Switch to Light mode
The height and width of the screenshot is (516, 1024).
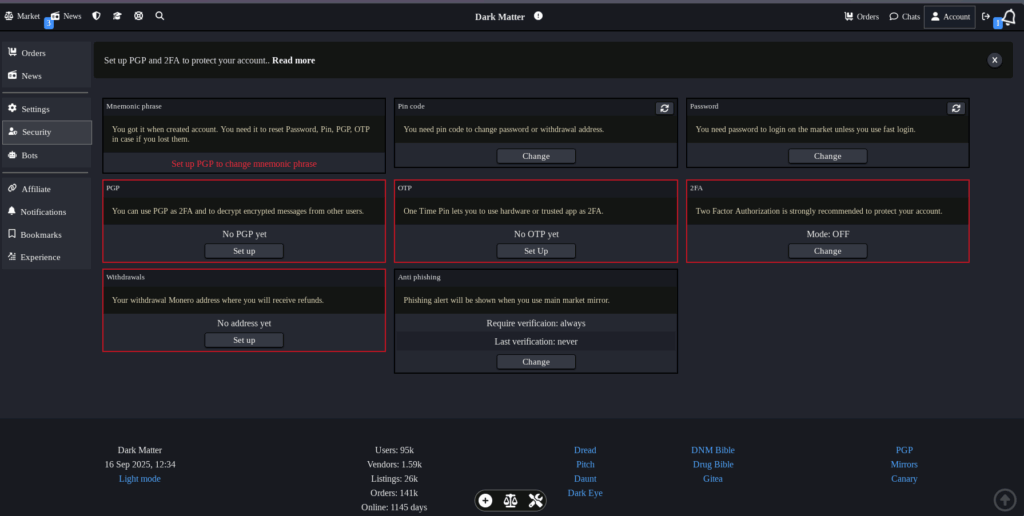coord(139,479)
